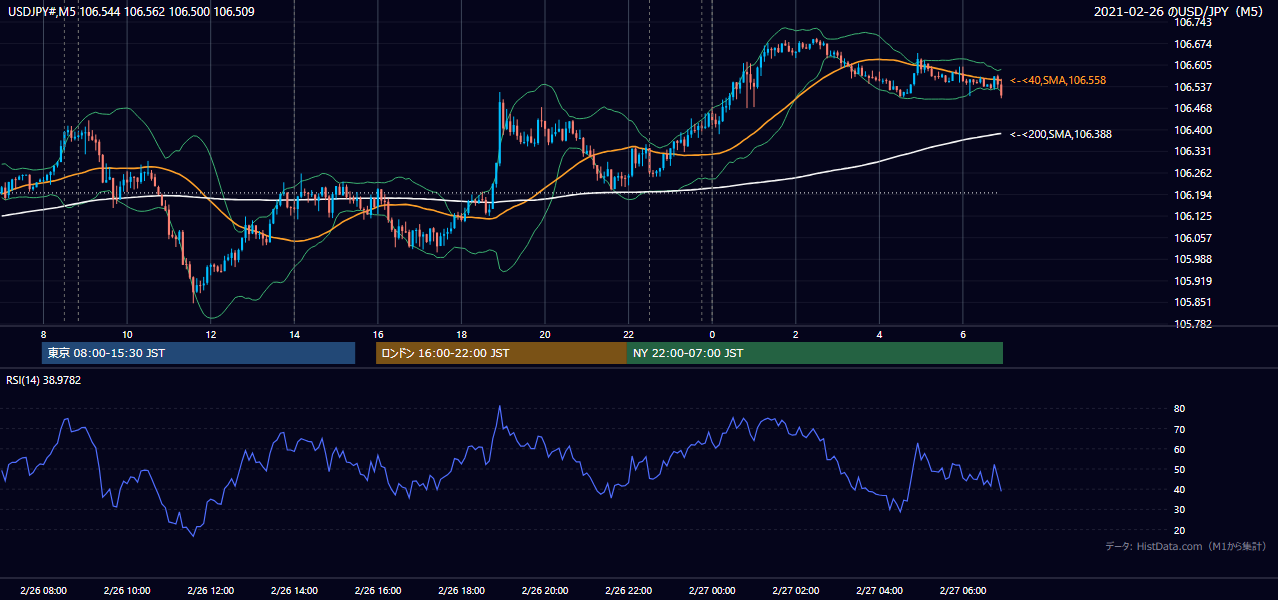Click hour tick 18 under price chart
This screenshot has width=1278, height=600.
[x=461, y=334]
